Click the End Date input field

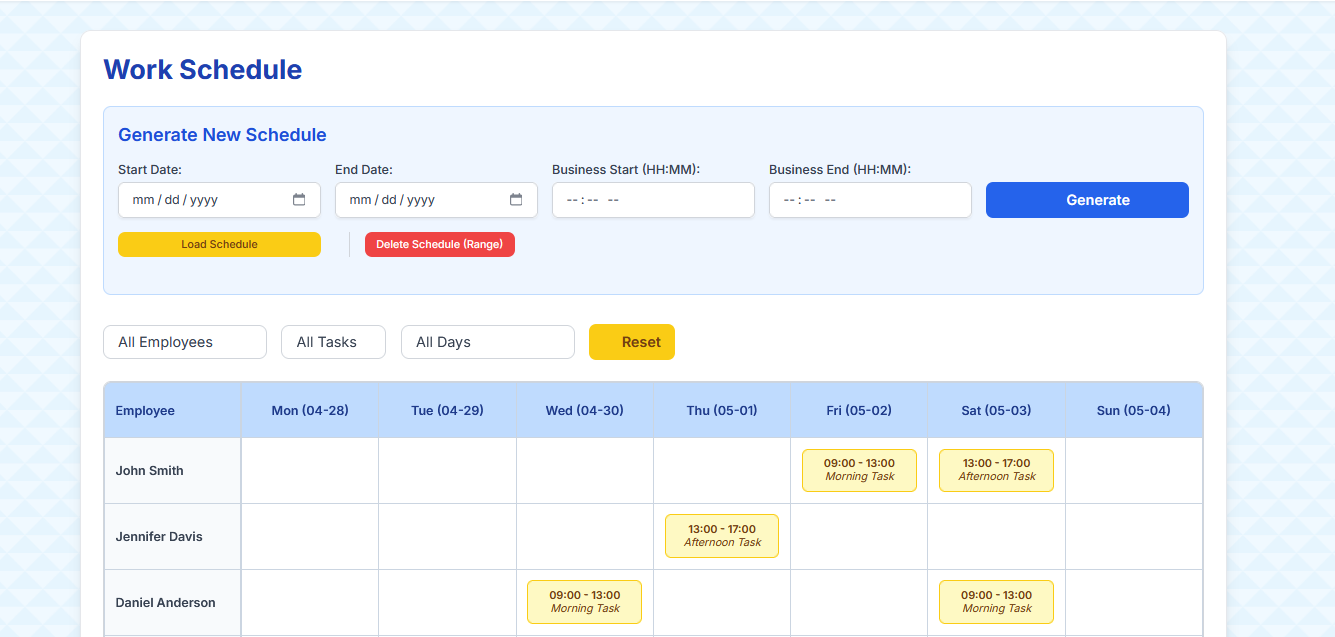[x=436, y=200]
